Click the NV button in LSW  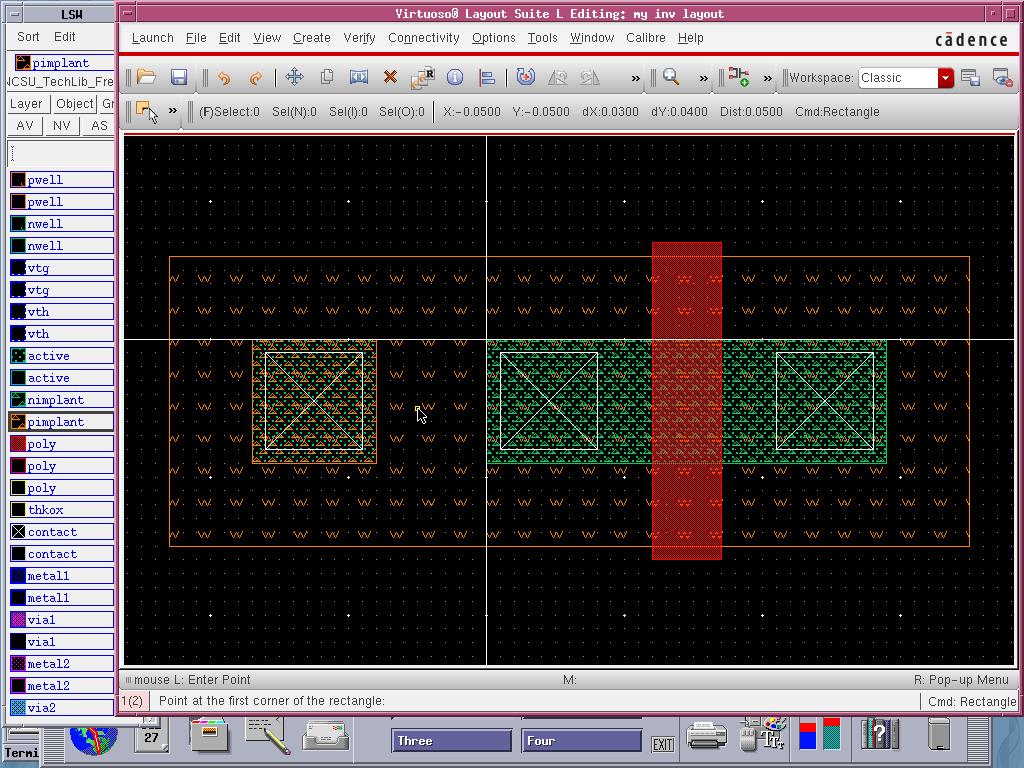[x=61, y=125]
